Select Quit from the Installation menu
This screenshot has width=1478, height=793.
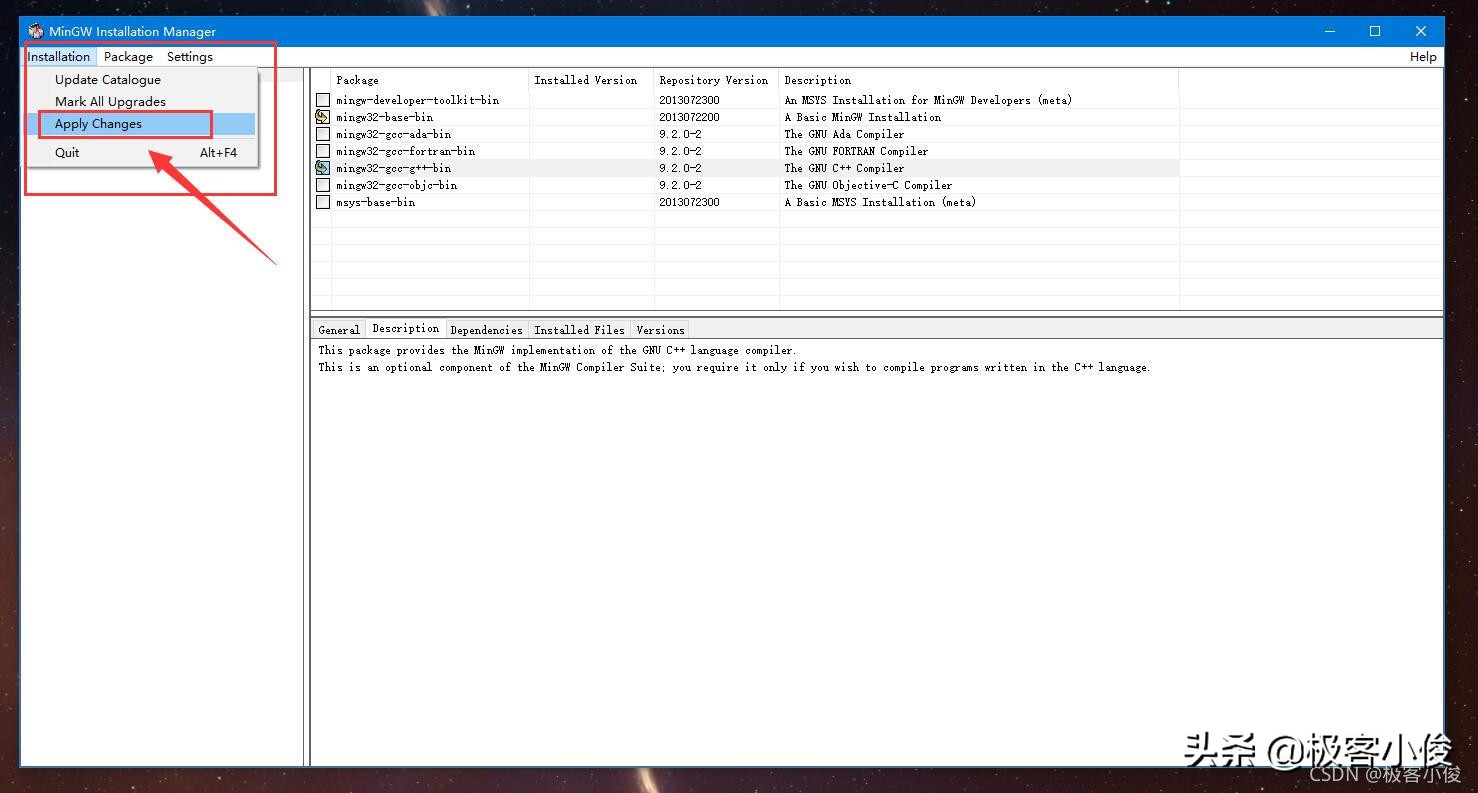[141, 153]
